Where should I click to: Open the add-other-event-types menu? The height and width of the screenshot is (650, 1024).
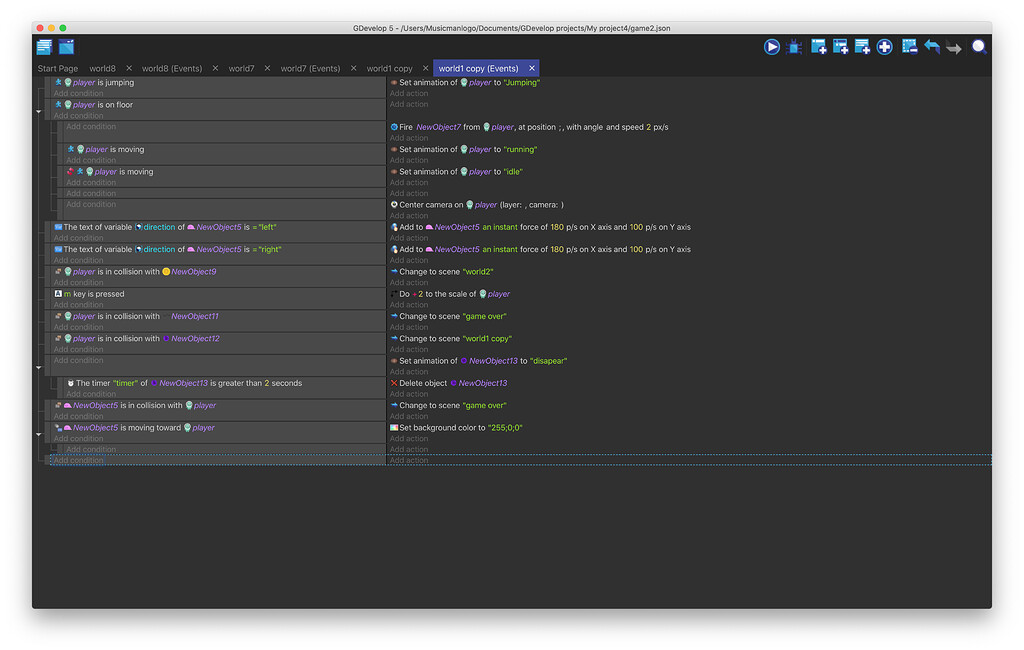click(x=884, y=45)
